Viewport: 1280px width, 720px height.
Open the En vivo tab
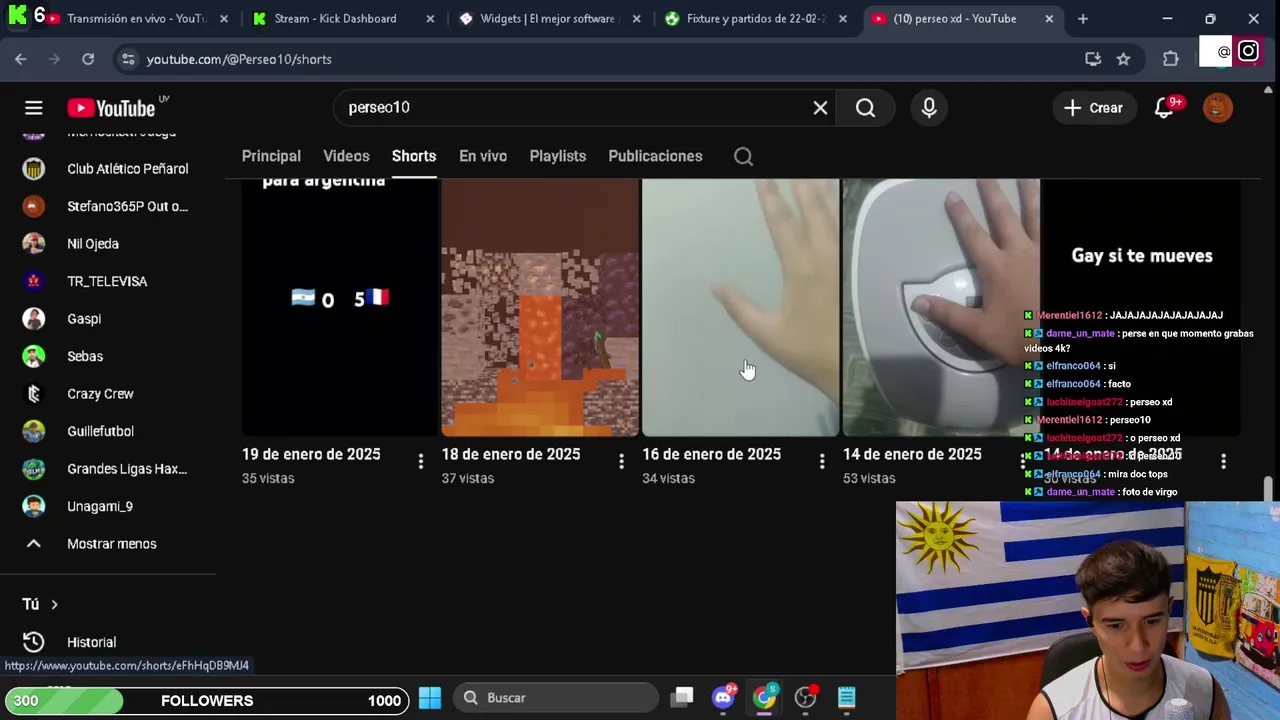(483, 156)
